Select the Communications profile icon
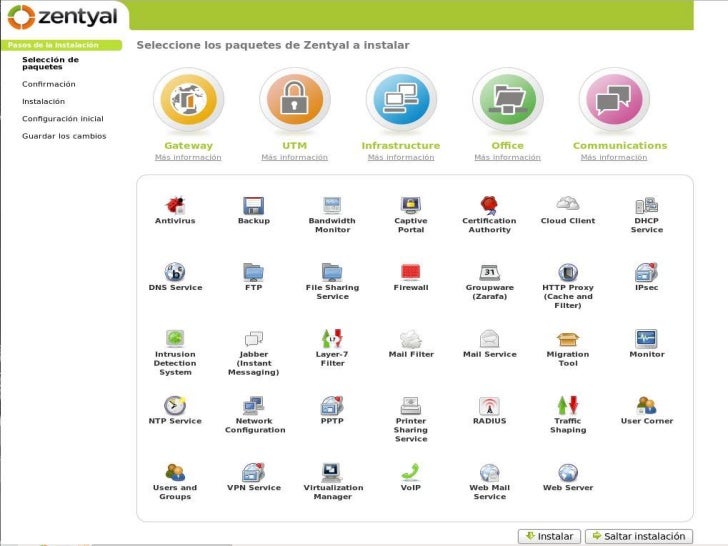 click(614, 99)
